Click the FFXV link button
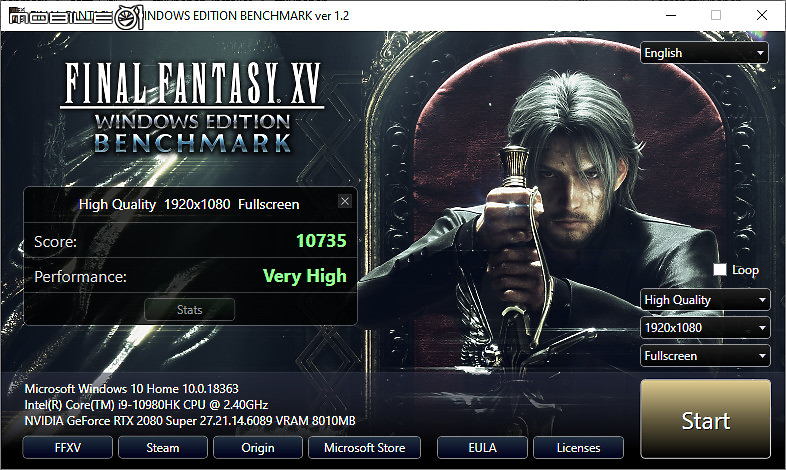 coord(68,447)
